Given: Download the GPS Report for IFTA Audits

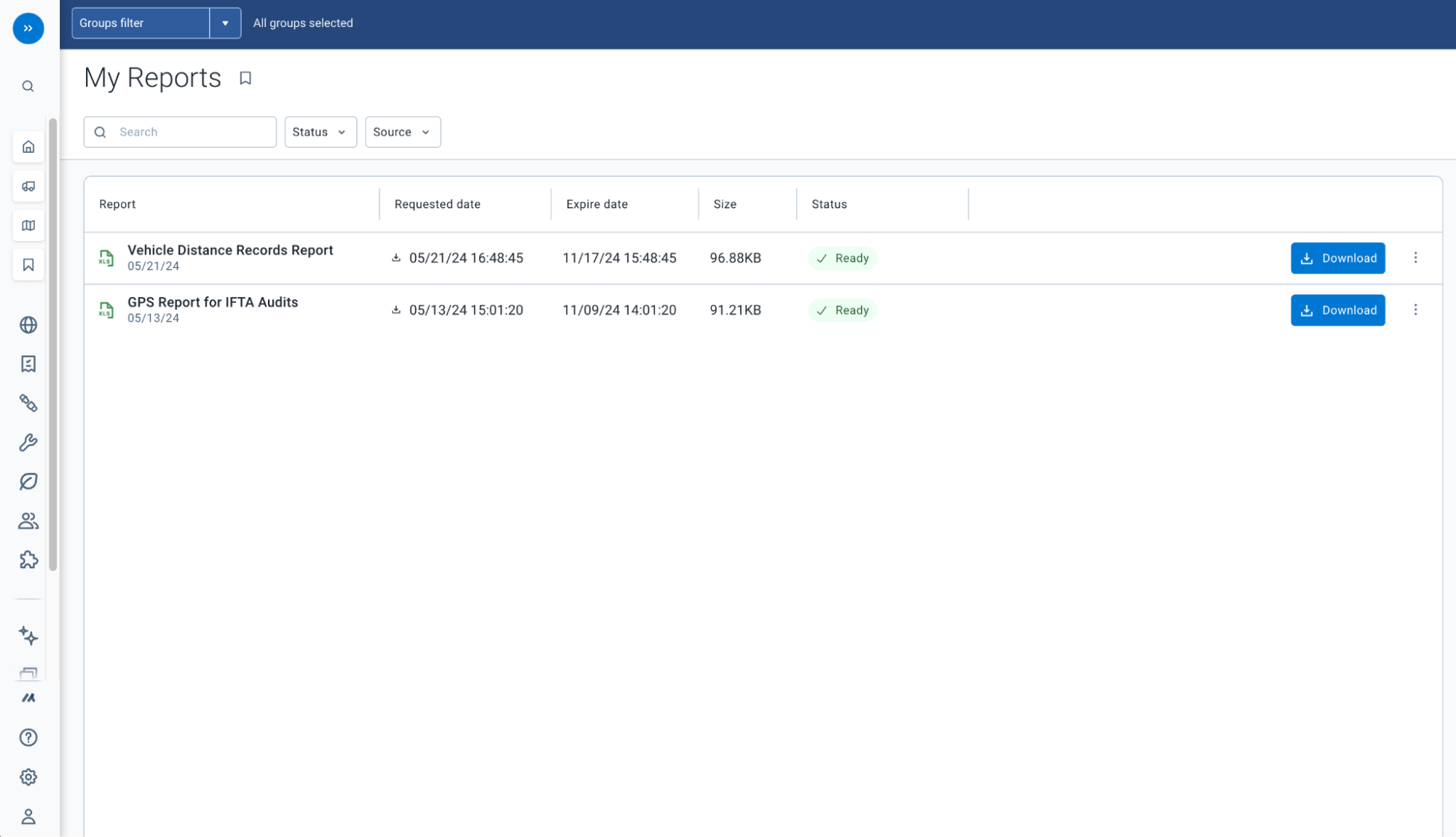Looking at the screenshot, I should (x=1337, y=310).
